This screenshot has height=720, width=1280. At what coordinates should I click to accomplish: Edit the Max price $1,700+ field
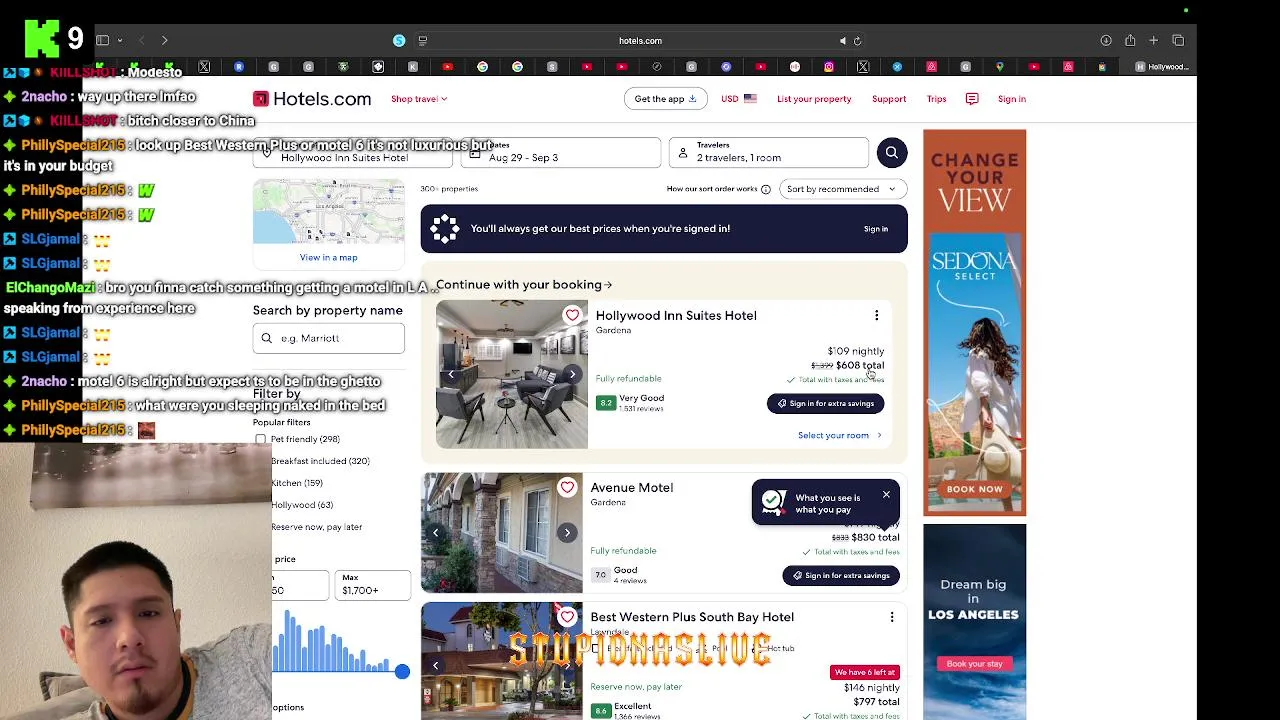tap(372, 585)
